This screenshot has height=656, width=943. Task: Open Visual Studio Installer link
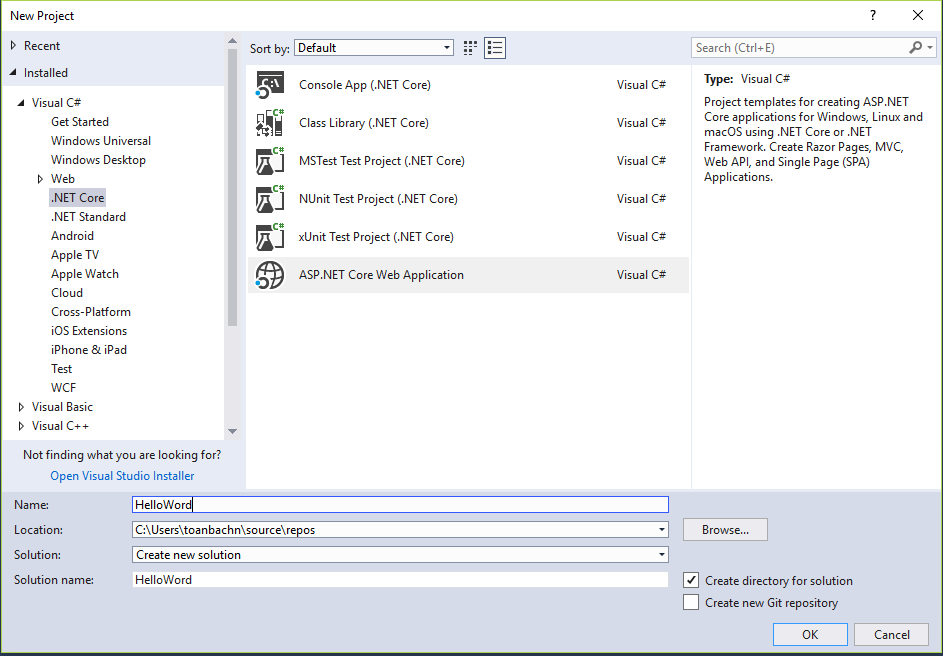(x=122, y=476)
